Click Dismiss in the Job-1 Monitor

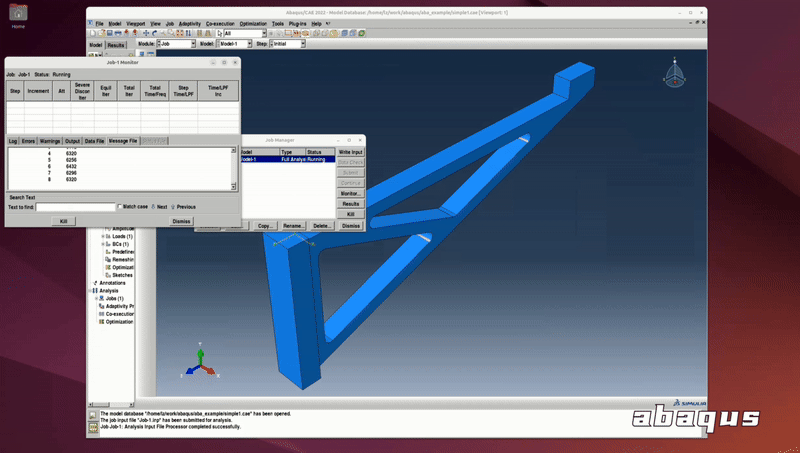[x=181, y=221]
